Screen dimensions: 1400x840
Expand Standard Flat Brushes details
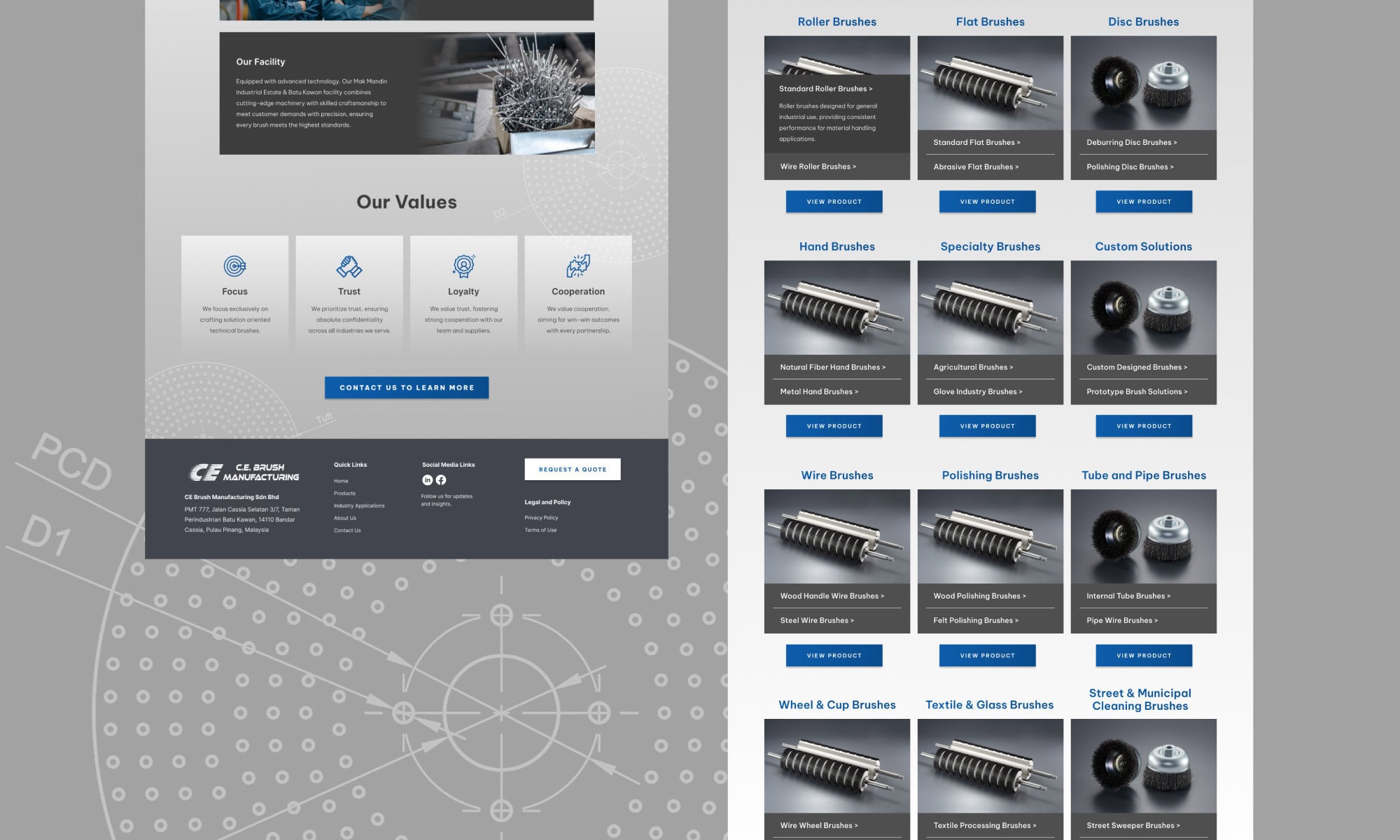click(x=976, y=142)
